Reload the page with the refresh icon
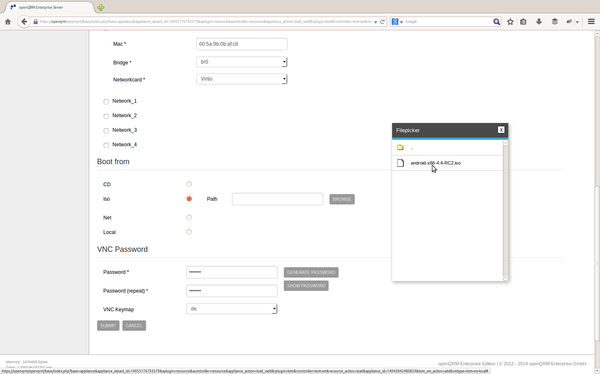Image resolution: width=600 pixels, height=374 pixels. pos(382,22)
